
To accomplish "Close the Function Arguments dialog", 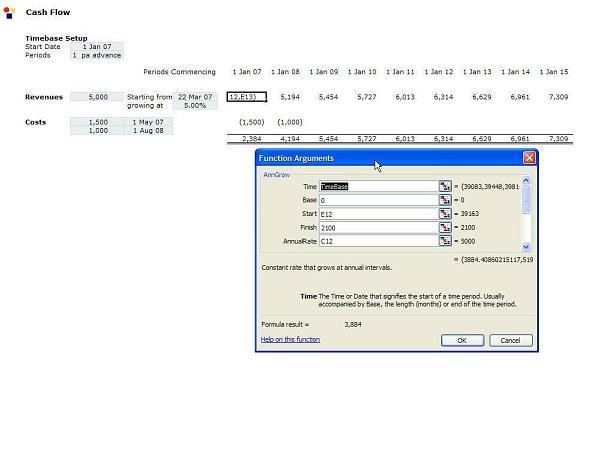I will tap(529, 158).
